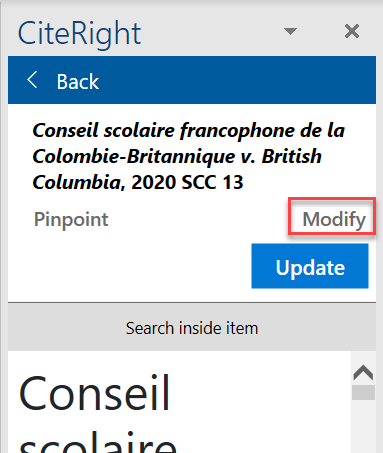This screenshot has width=383, height=453.
Task: Click scrollbar track below the thumb
Action: [363, 427]
